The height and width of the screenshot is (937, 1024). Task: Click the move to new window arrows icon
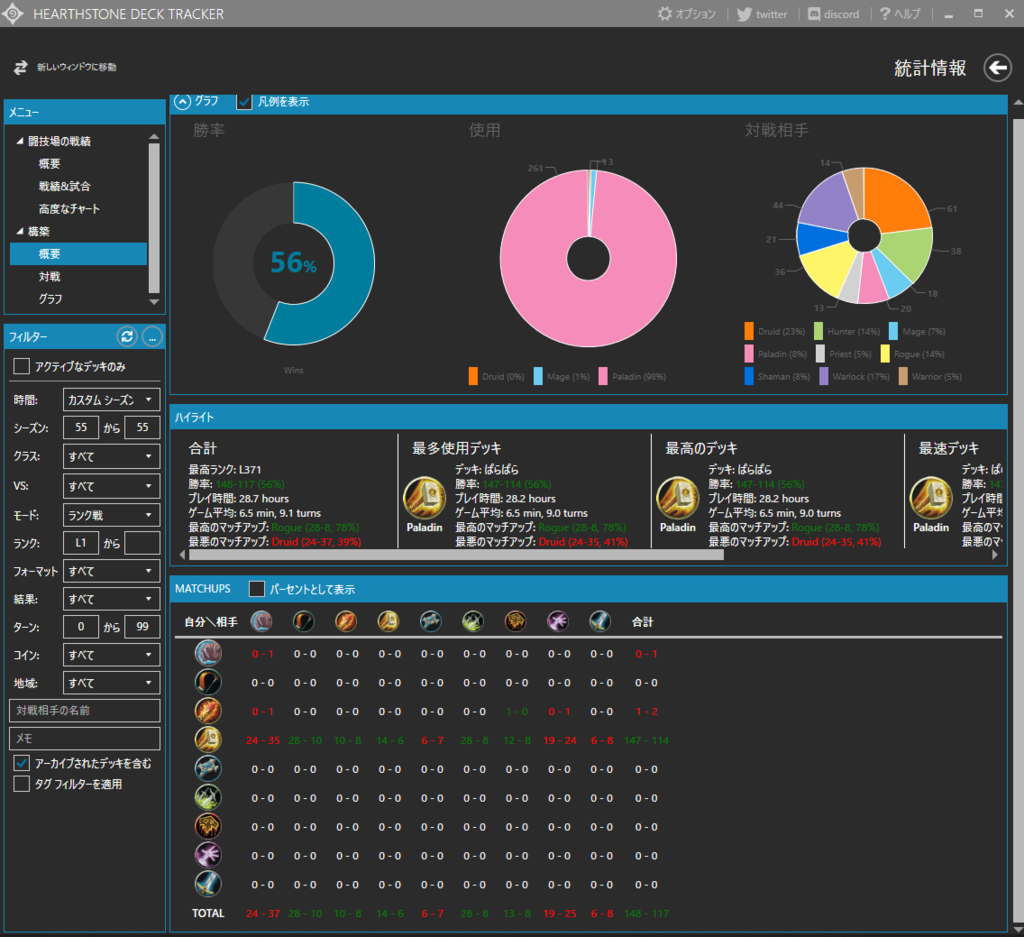pyautogui.click(x=21, y=67)
